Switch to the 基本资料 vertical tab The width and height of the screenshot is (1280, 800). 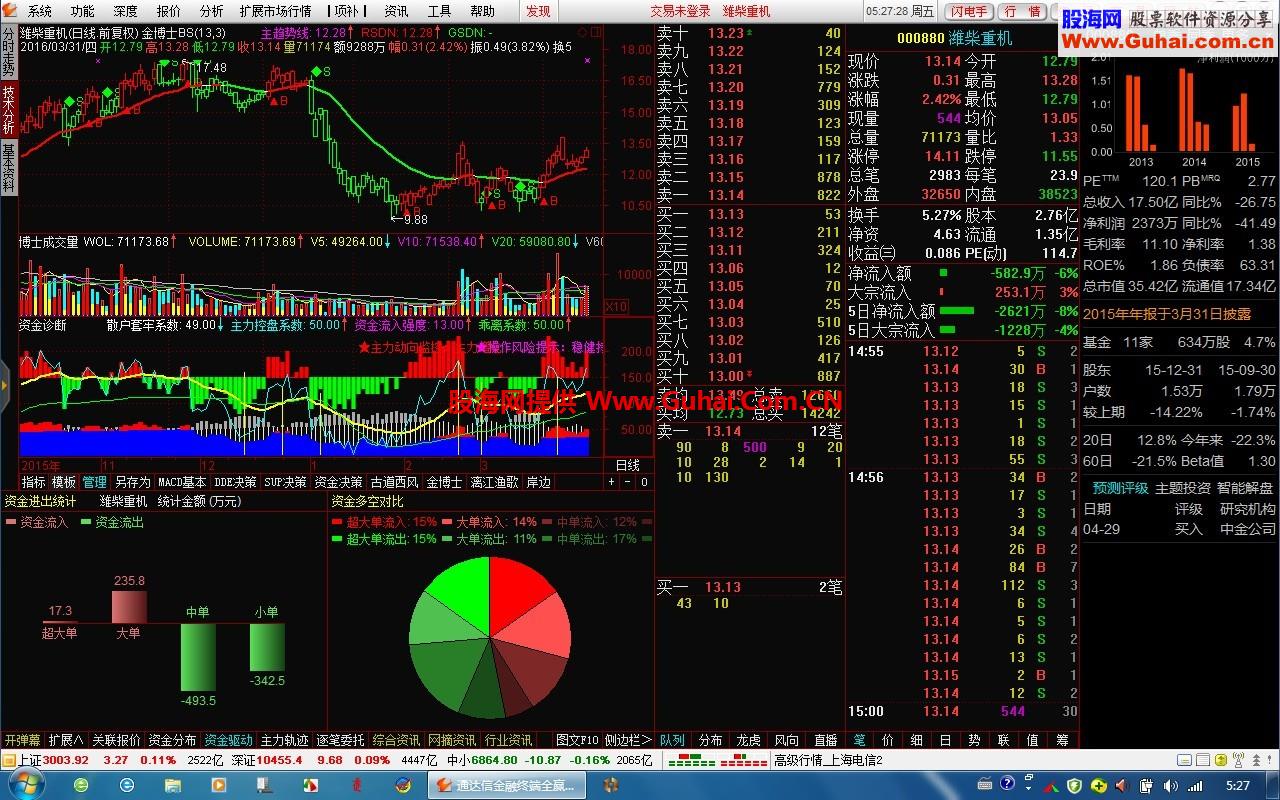click(8, 168)
